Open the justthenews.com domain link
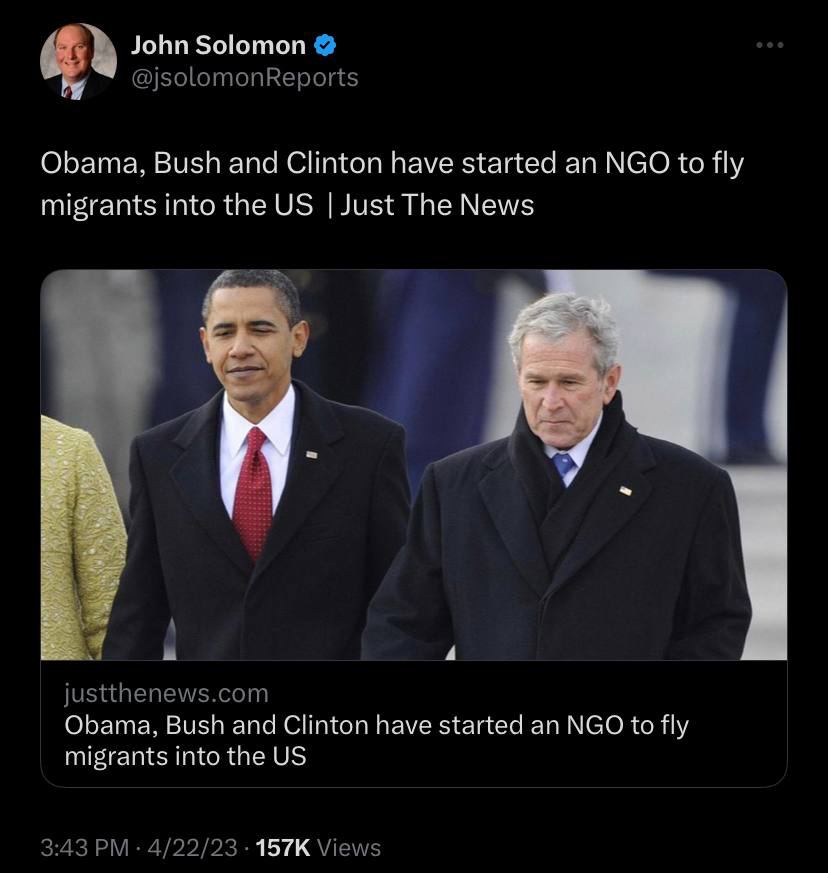828x873 pixels. point(166,692)
